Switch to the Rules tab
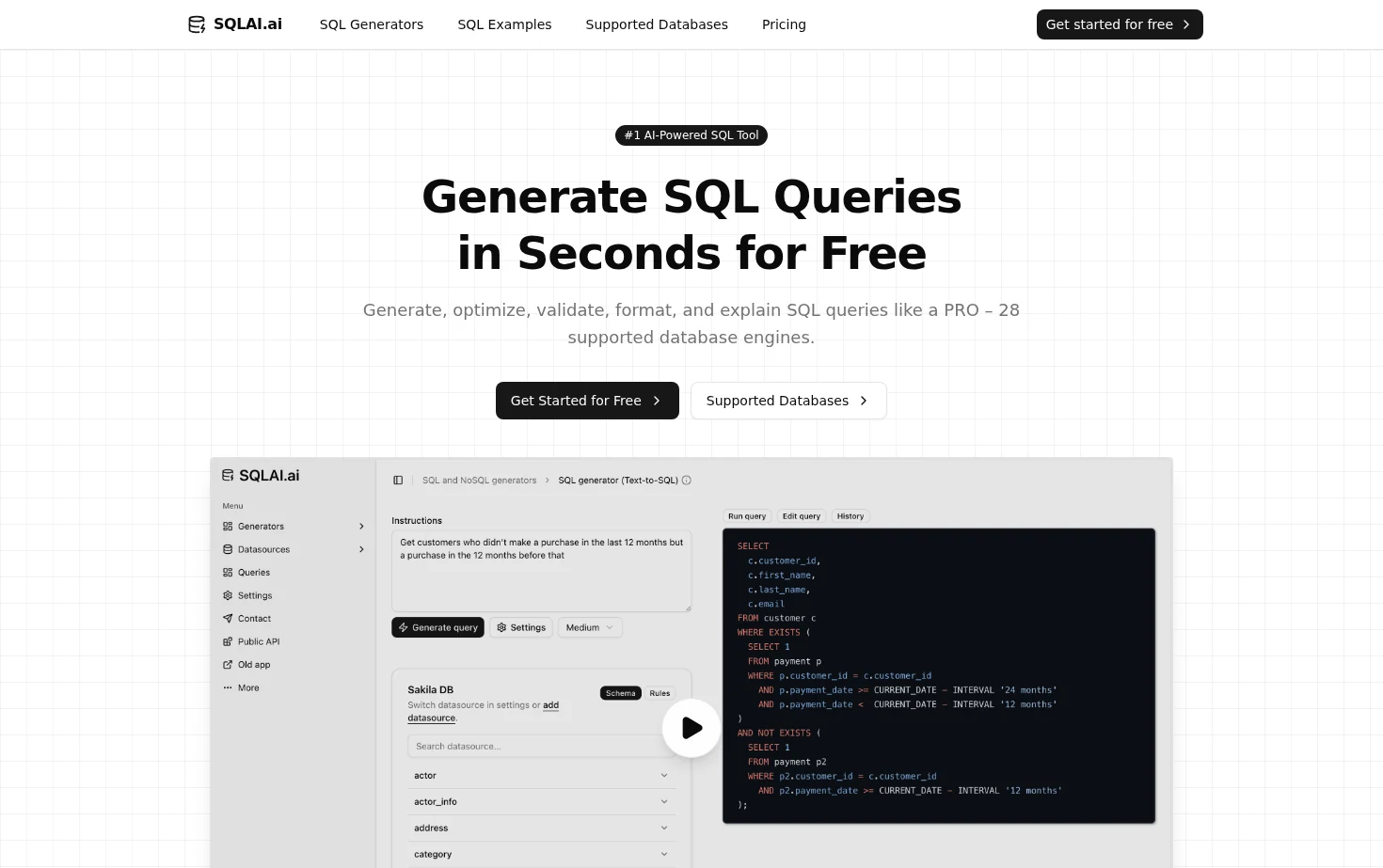Screen dimensions: 1383x868 pos(660,693)
